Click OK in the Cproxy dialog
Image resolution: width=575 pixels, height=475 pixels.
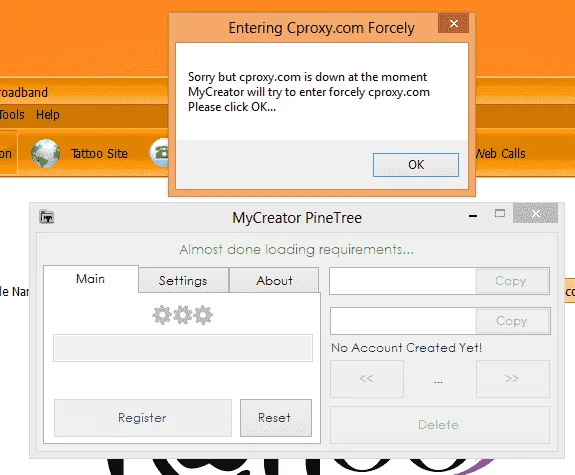415,165
